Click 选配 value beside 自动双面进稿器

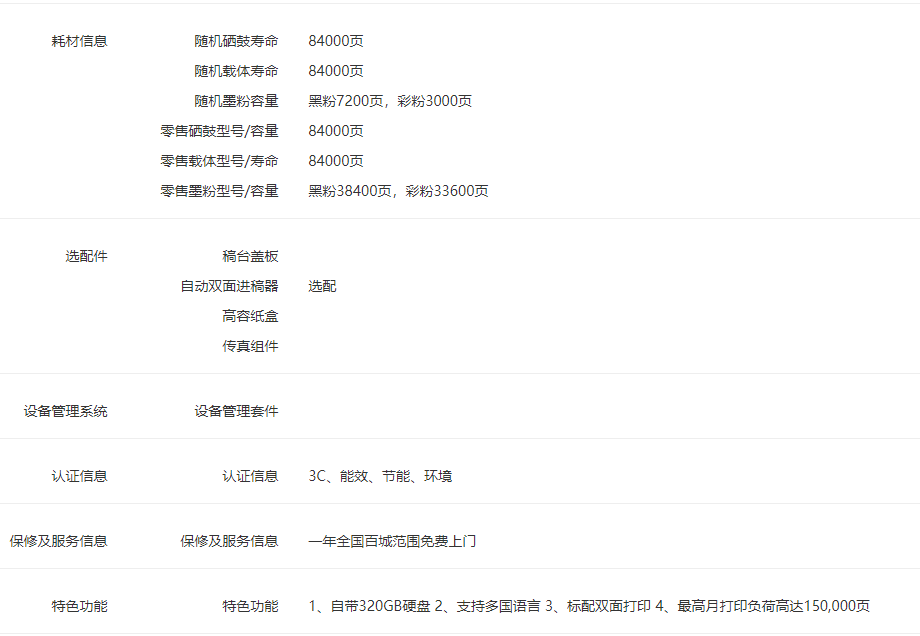(x=322, y=286)
